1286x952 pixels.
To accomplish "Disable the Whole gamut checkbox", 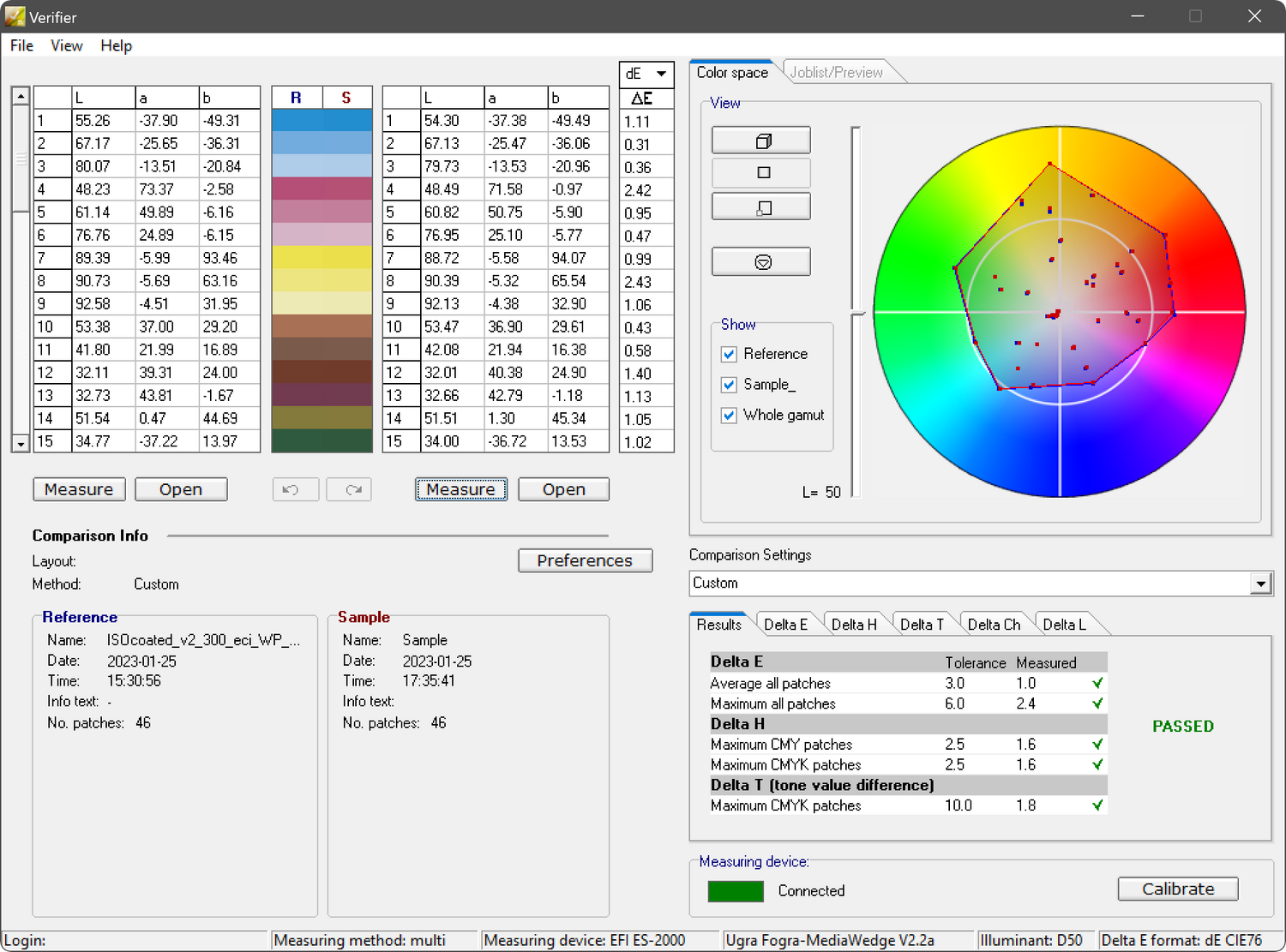I will point(728,415).
